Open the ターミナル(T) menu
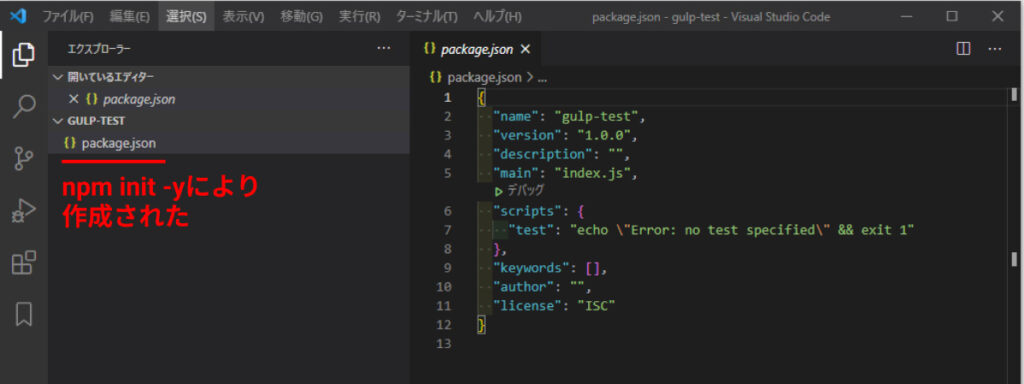The width and height of the screenshot is (1024, 384). click(x=426, y=16)
